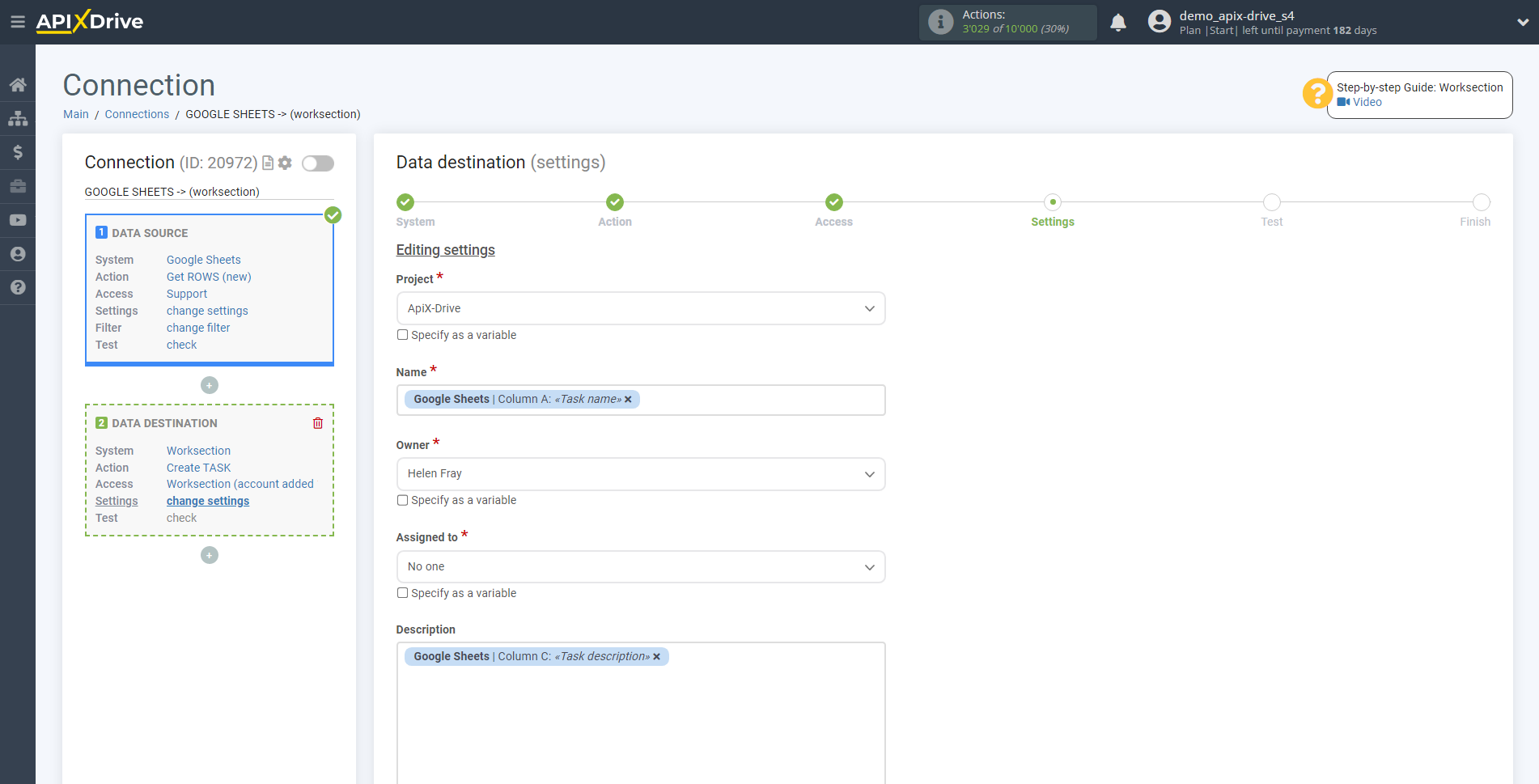The image size is (1539, 784).
Task: Open the connection settings gear icon
Action: (285, 163)
